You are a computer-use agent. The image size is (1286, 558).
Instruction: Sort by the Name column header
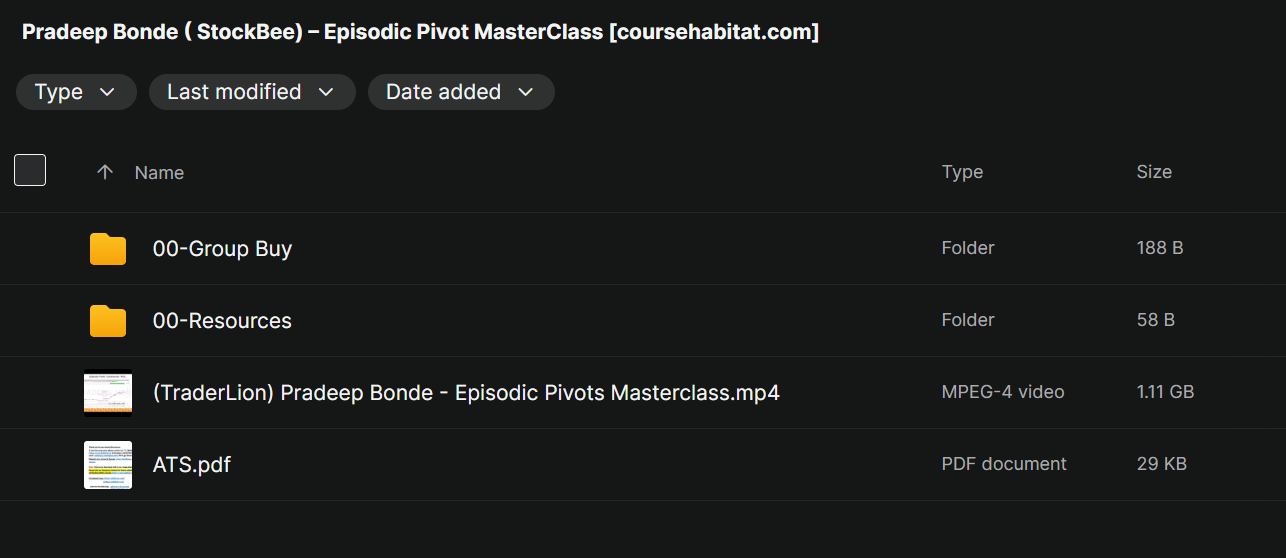[x=159, y=172]
